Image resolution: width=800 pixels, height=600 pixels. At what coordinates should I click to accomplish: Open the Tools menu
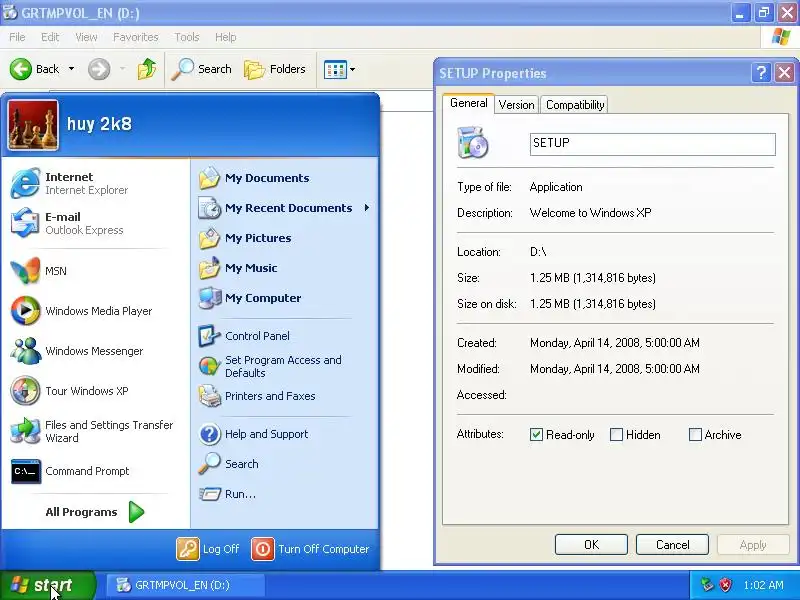pyautogui.click(x=186, y=37)
